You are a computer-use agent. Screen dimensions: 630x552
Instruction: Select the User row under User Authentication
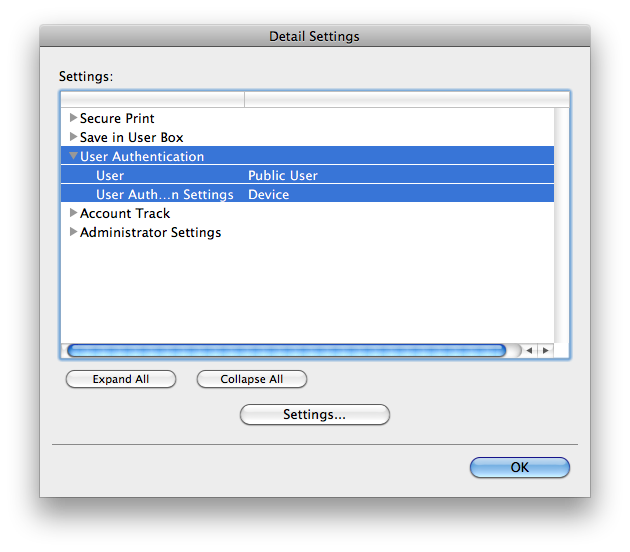307,175
